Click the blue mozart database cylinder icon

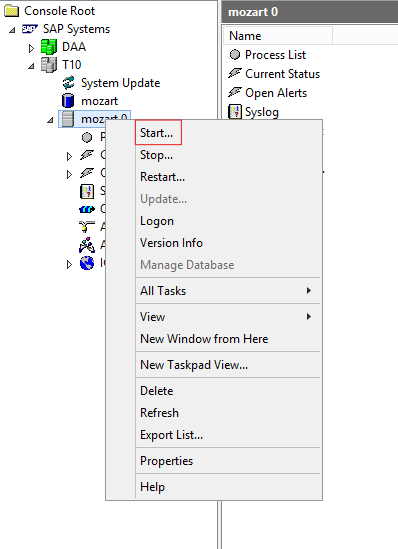pos(68,101)
